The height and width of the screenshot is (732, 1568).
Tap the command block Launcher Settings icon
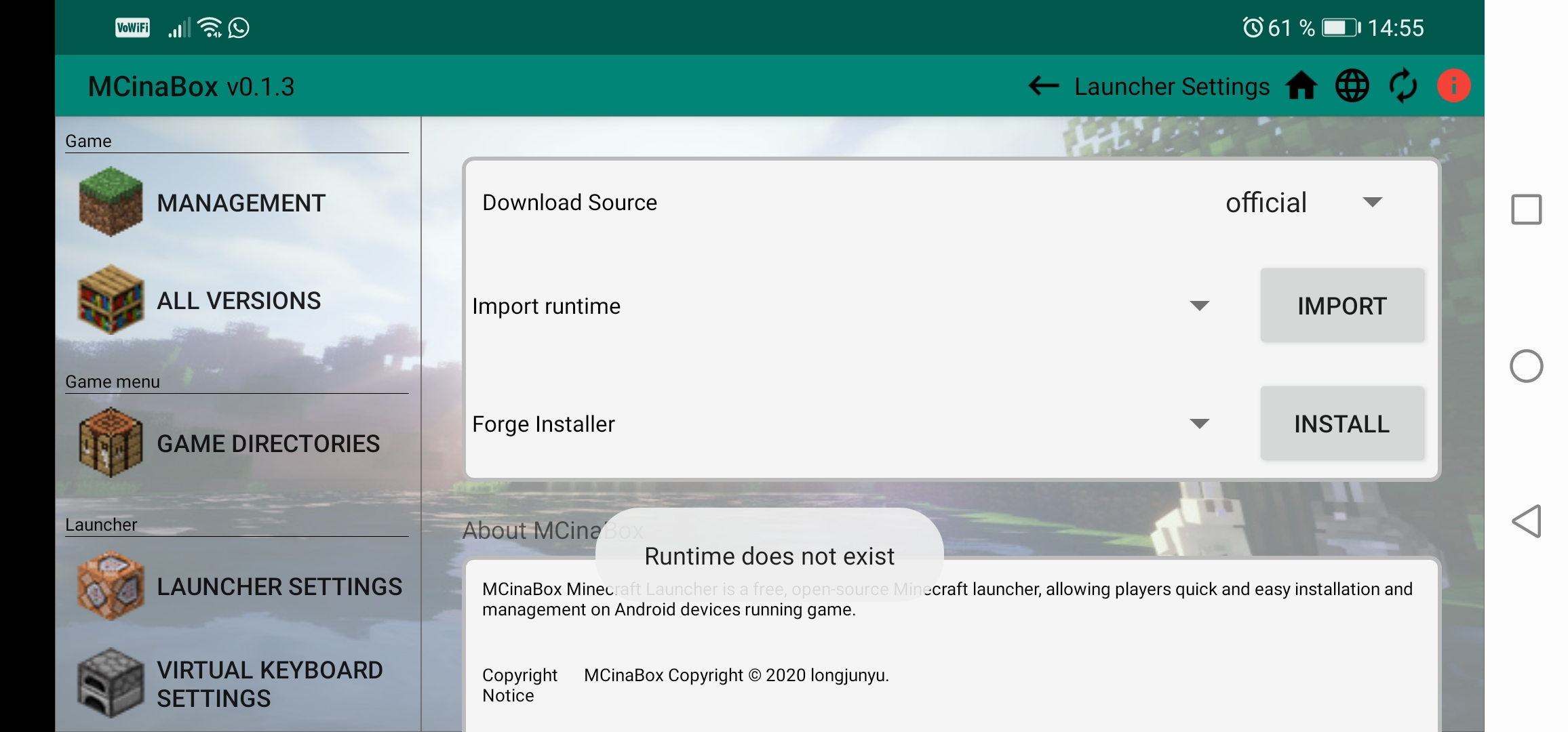pos(111,586)
